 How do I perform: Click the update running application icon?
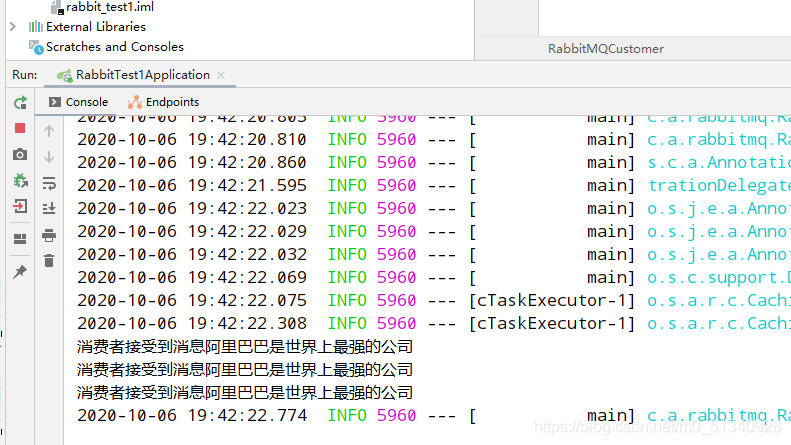20,180
